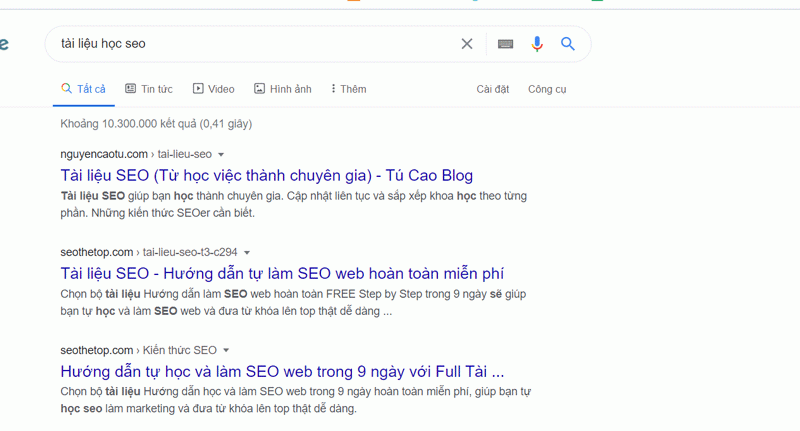Open 'Công cụ' search tools

[547, 89]
